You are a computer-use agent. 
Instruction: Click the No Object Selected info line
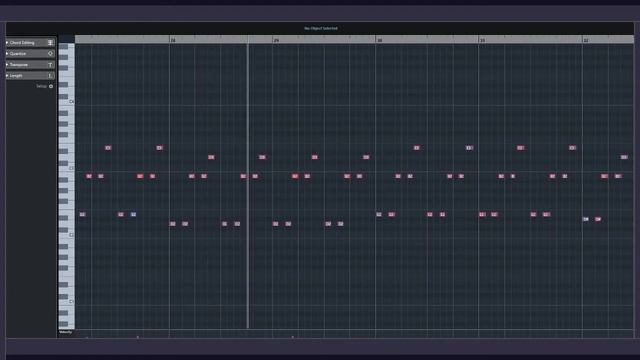point(321,28)
